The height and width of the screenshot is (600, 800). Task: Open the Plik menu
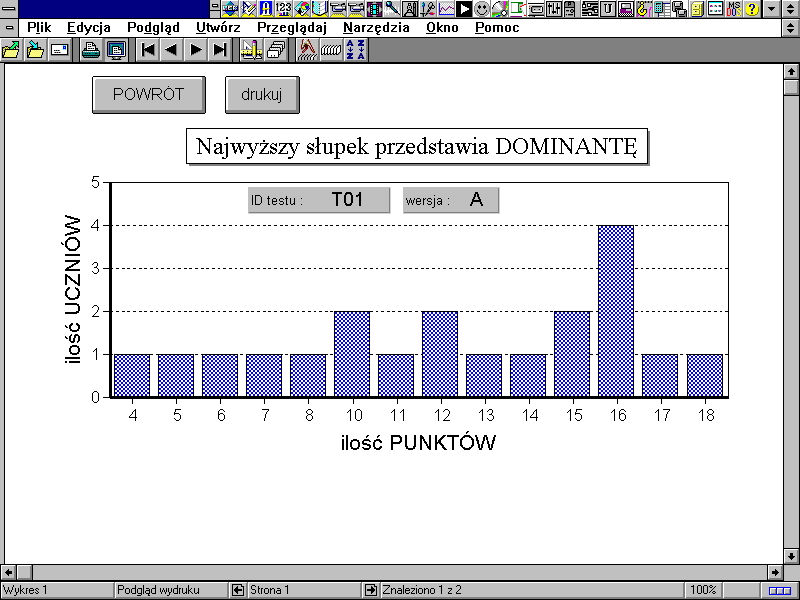pos(39,28)
